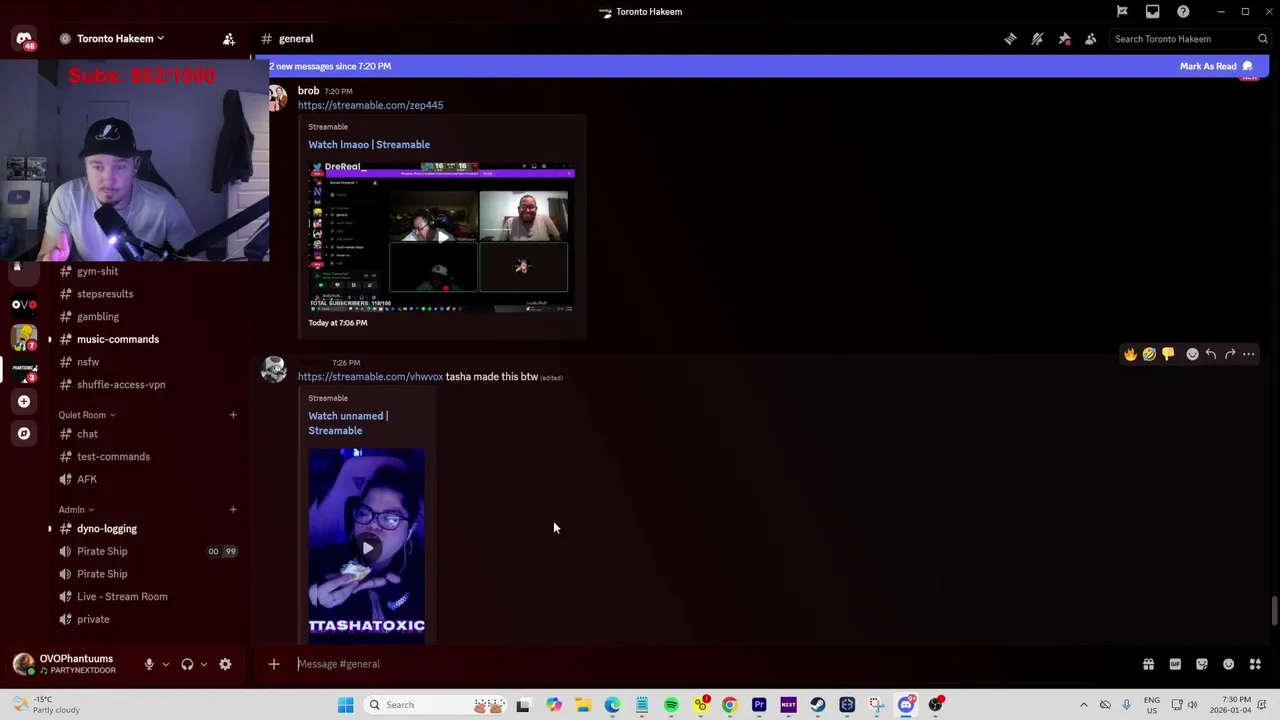Open Discover servers compass icon
The image size is (1280, 720).
[24, 433]
